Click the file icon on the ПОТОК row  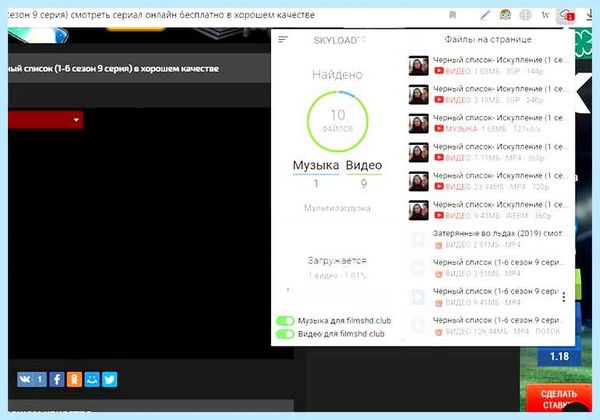[417, 326]
